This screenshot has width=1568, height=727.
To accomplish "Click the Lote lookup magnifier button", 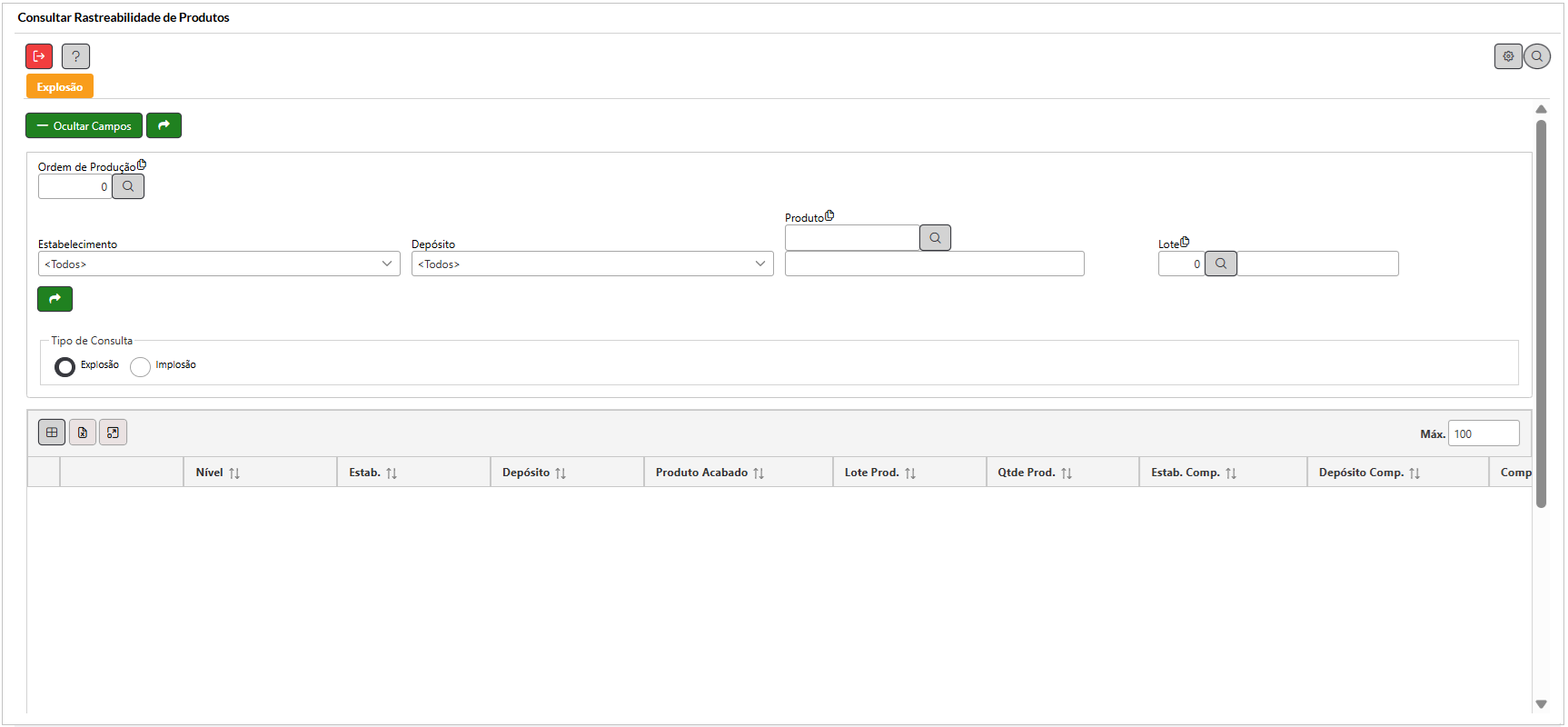I will 1220,264.
